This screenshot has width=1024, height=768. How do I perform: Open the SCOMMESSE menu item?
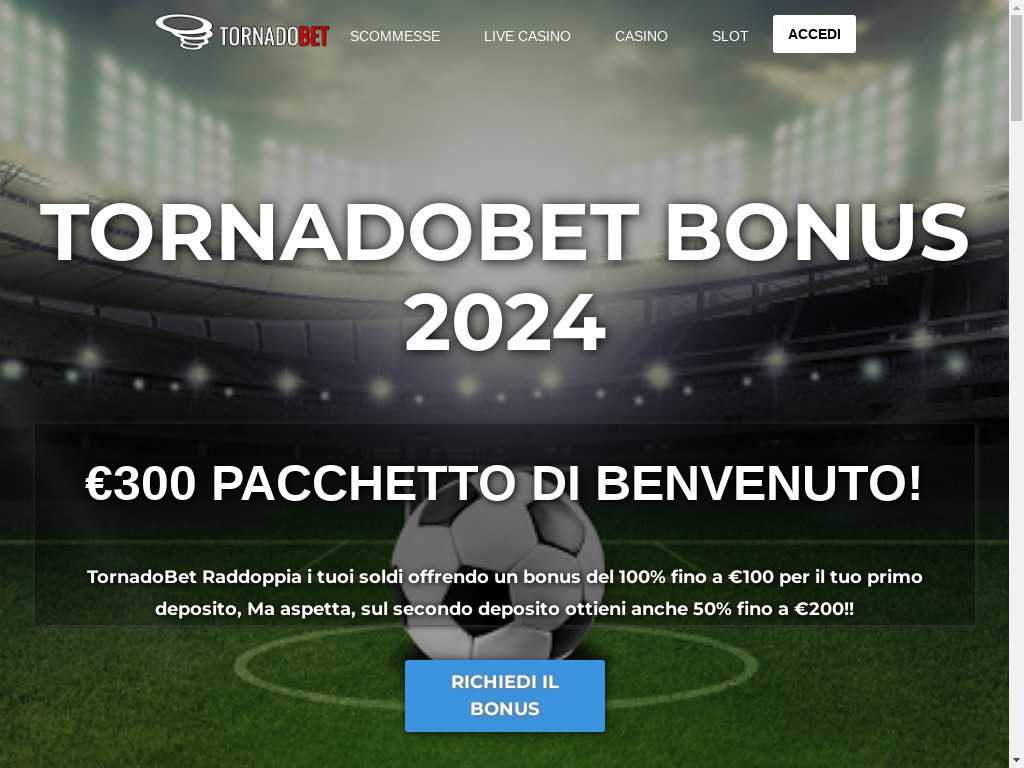[394, 36]
